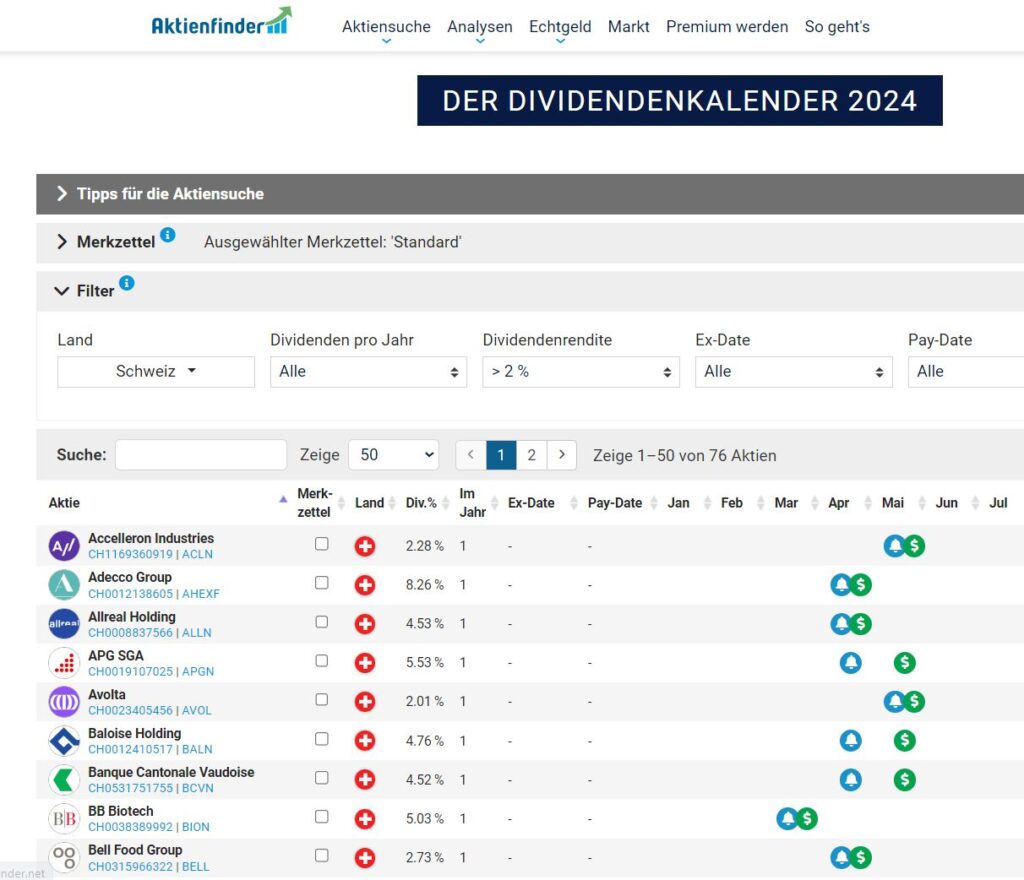
Task: Open the Land dropdown showing Schweiz
Action: pos(156,371)
